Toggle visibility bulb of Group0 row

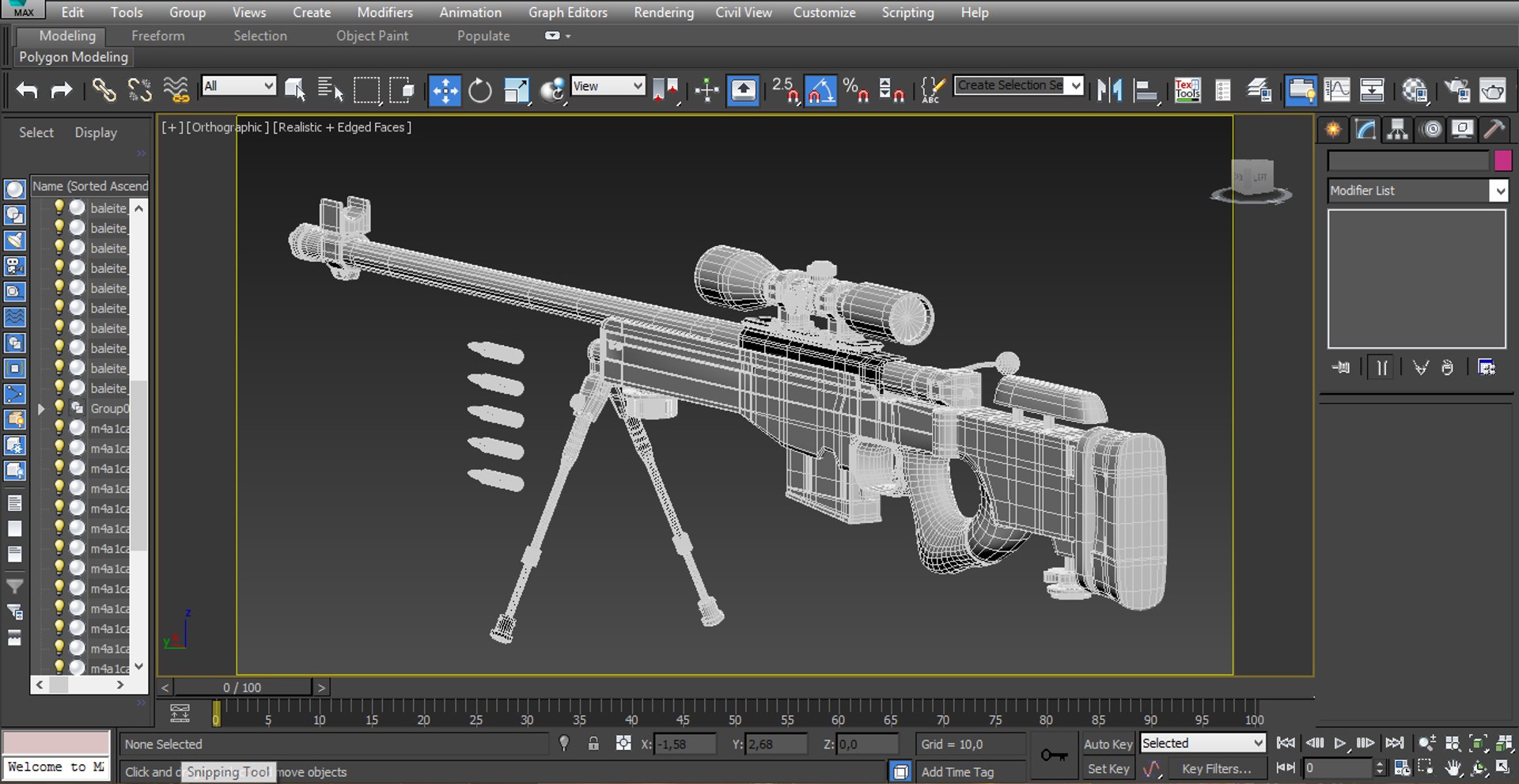[59, 407]
